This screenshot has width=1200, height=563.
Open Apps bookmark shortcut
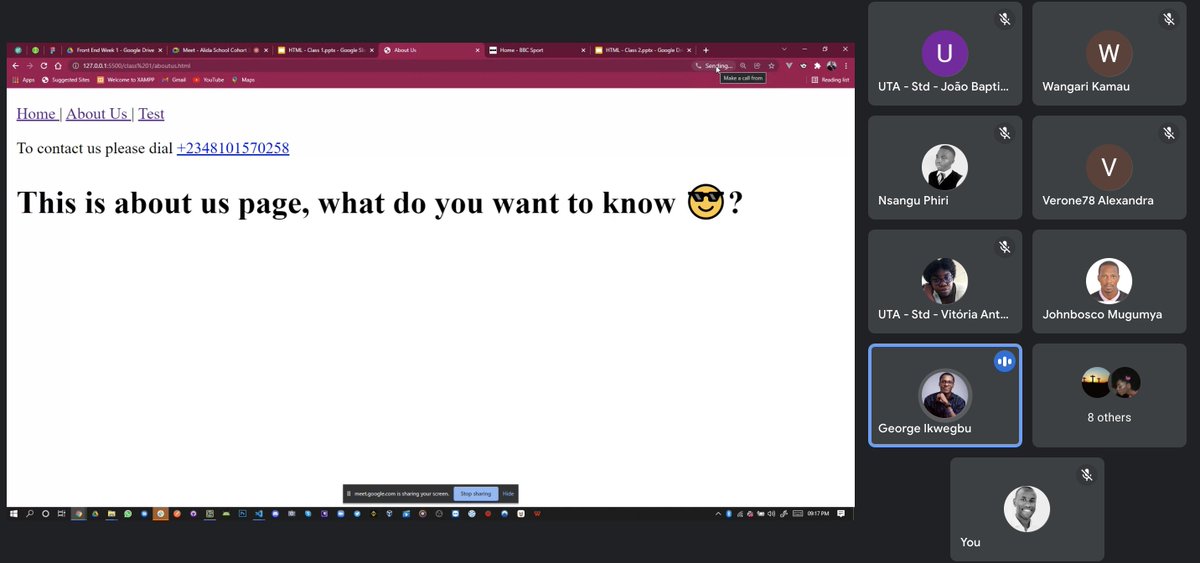click(23, 80)
